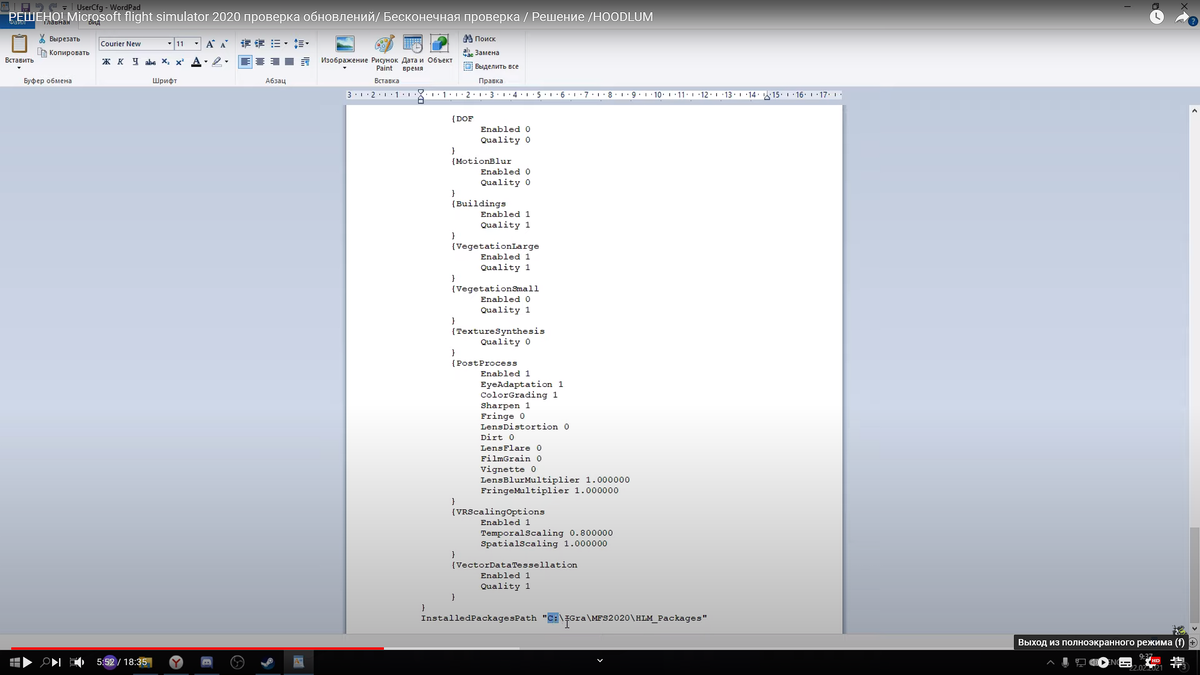Switch to WordPad taskbar icon
The image size is (1200, 675).
pos(298,662)
